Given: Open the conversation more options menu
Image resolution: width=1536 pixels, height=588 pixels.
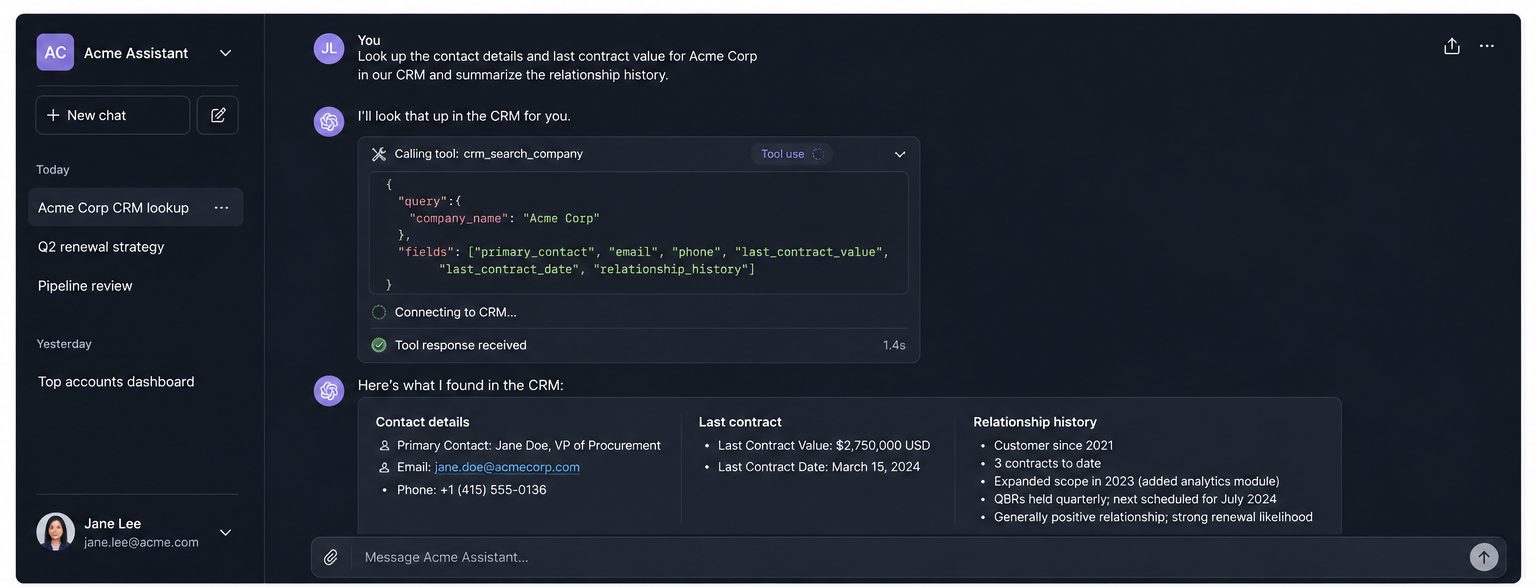Looking at the screenshot, I should click(1487, 46).
